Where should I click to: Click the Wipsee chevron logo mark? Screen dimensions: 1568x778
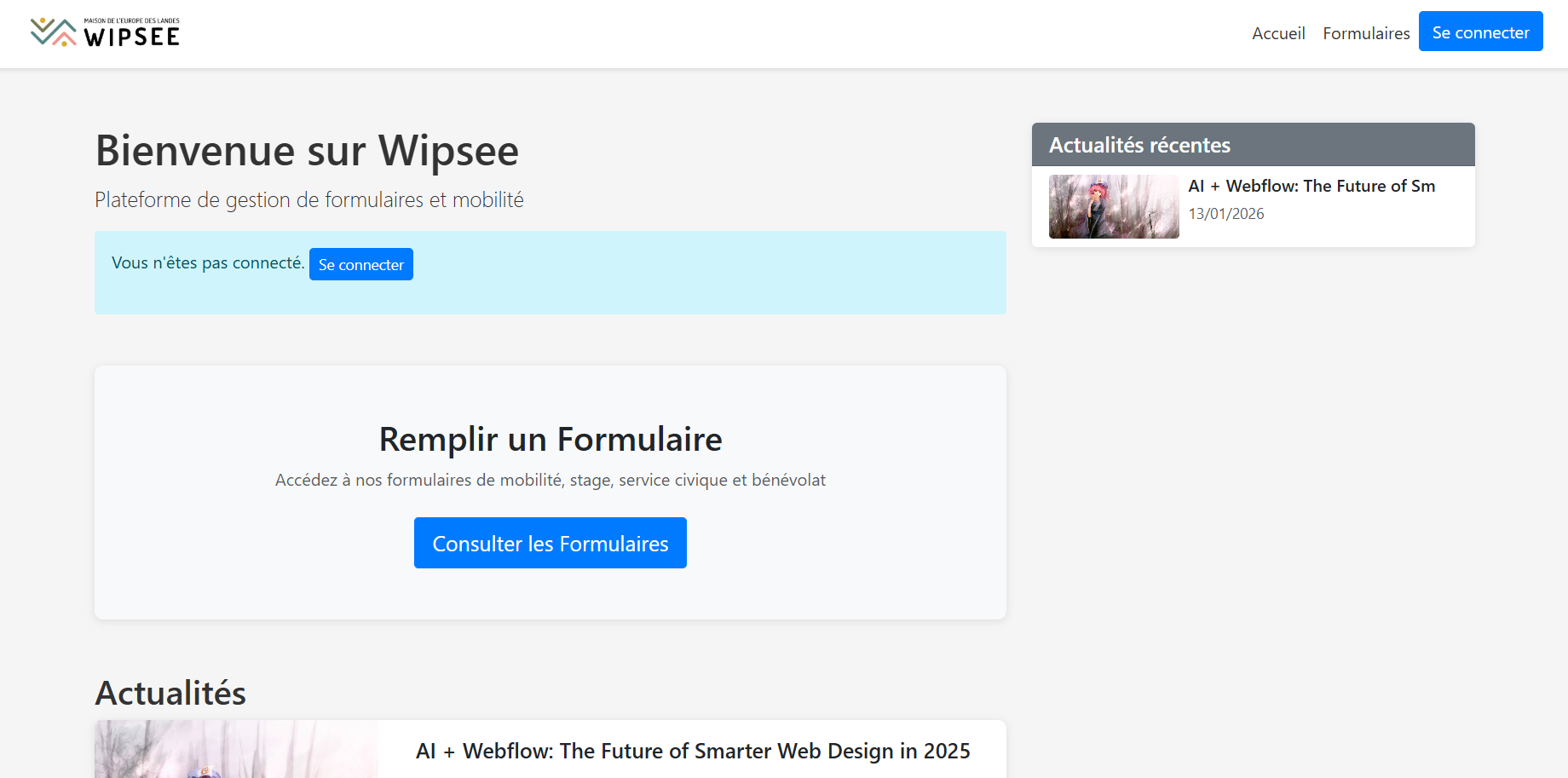(53, 32)
